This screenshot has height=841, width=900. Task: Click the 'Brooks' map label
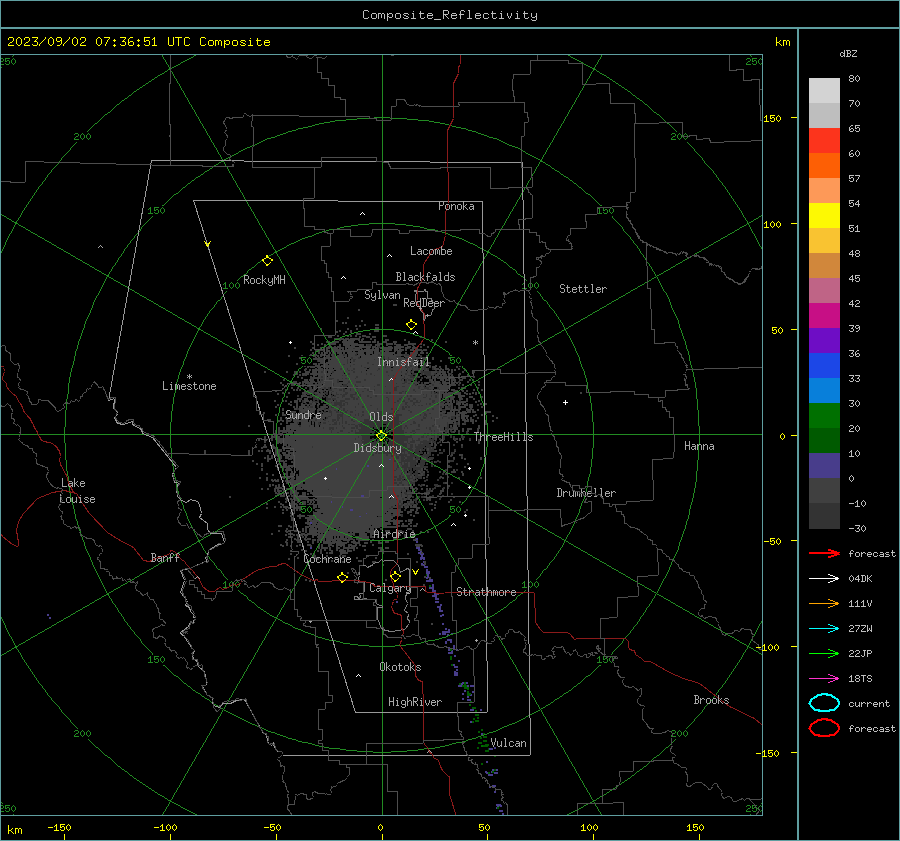711,700
